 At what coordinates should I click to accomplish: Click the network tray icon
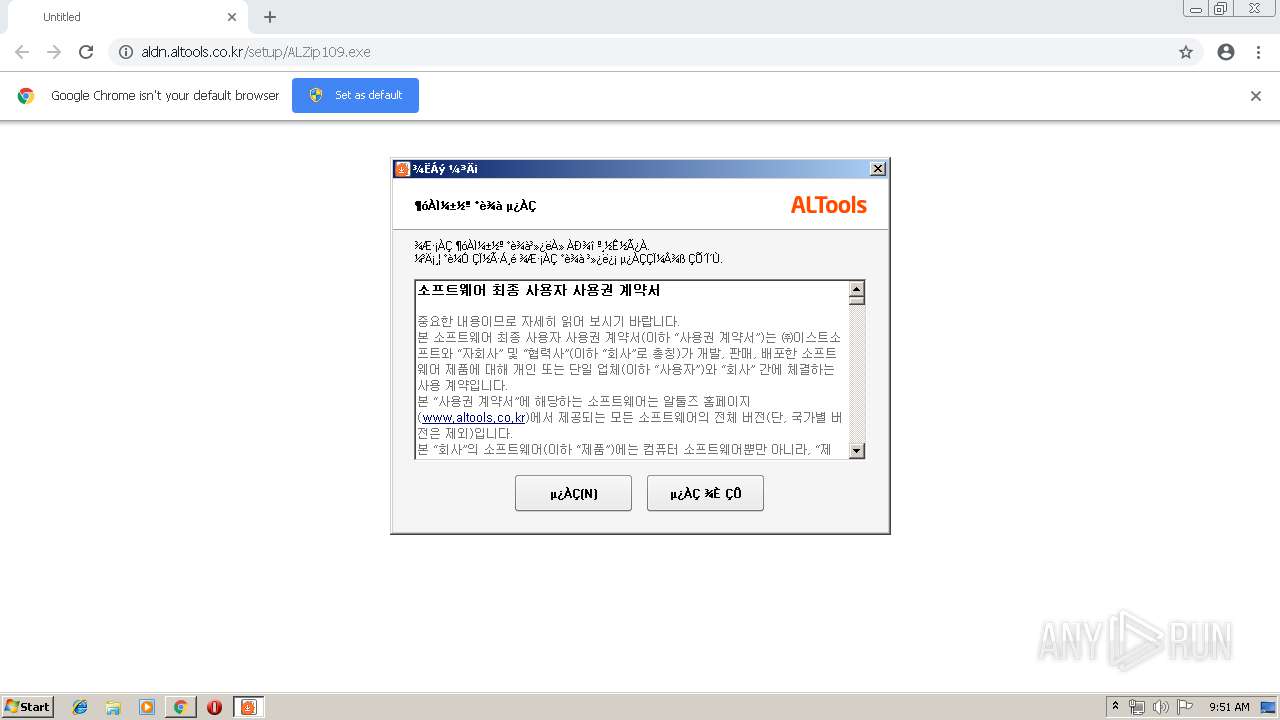(x=1137, y=707)
